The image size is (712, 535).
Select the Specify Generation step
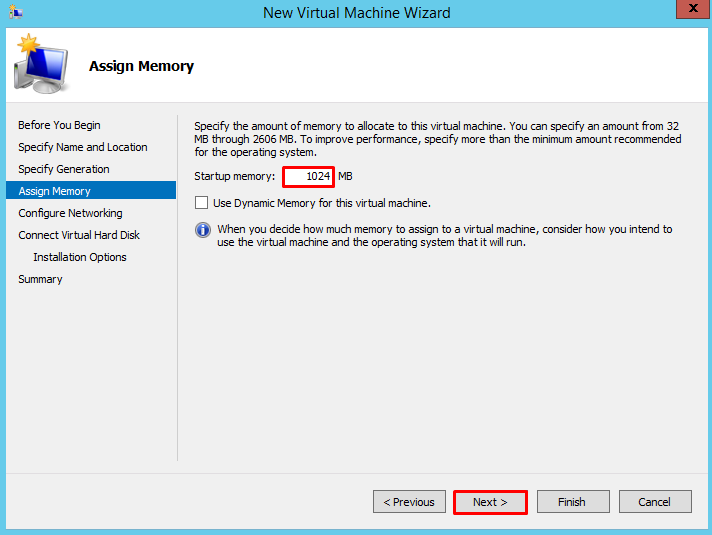pyautogui.click(x=64, y=169)
